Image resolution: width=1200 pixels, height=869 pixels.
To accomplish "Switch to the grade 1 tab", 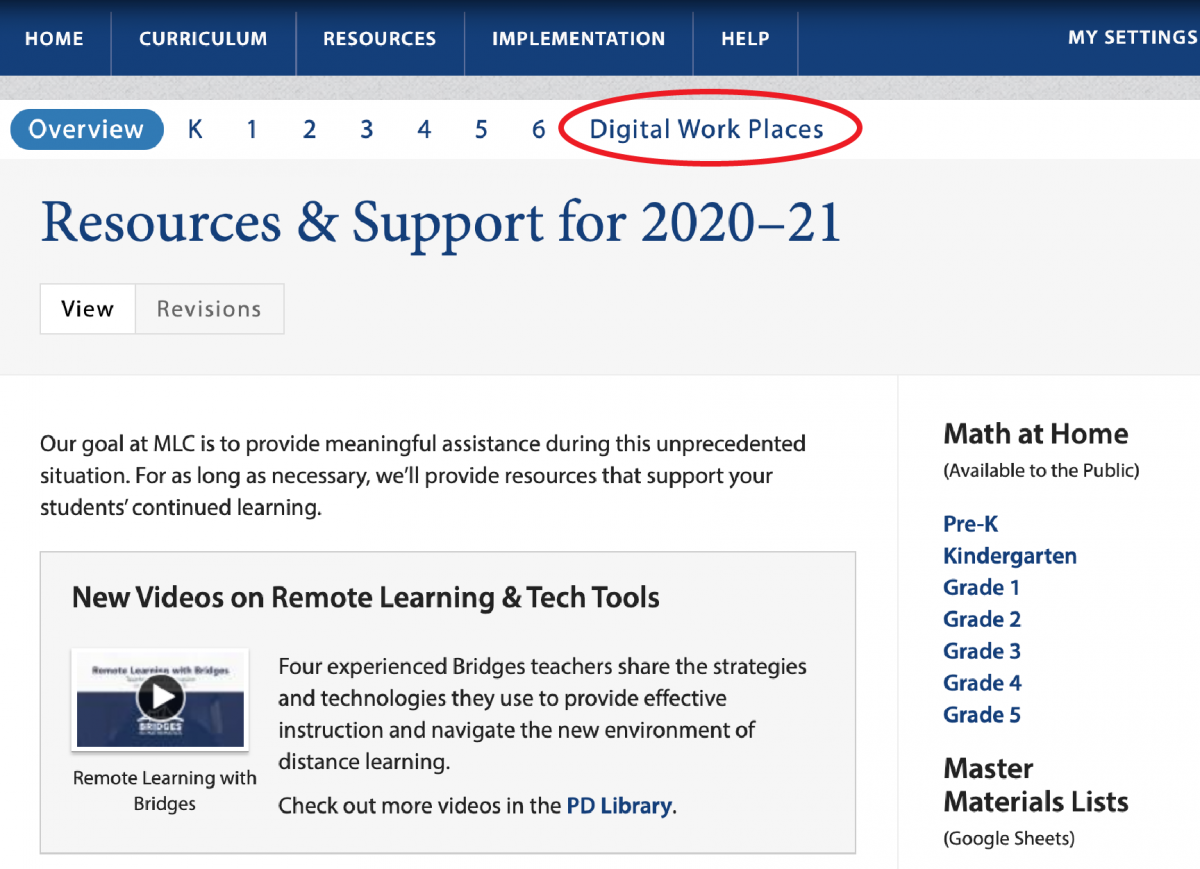I will (252, 129).
